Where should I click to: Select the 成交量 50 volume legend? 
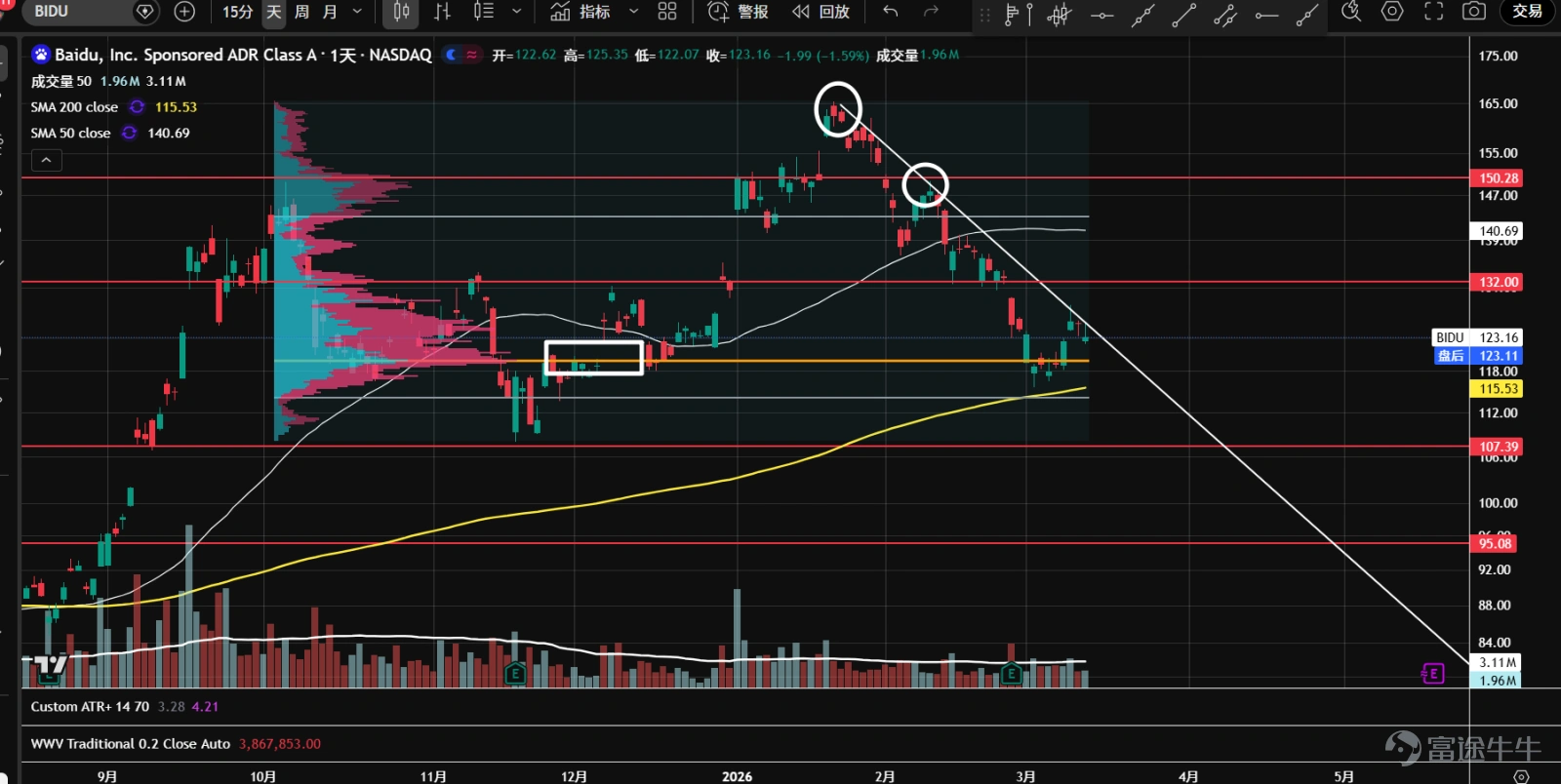tap(60, 81)
